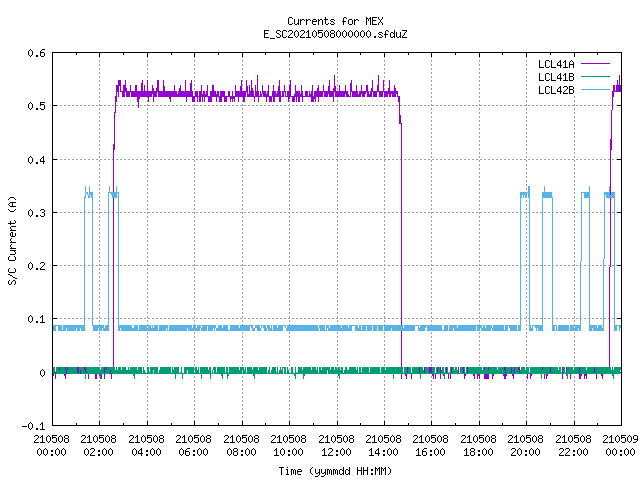Click the 210508 00:00 x-axis tick label
The width and height of the screenshot is (640, 480).
[x=51, y=445]
